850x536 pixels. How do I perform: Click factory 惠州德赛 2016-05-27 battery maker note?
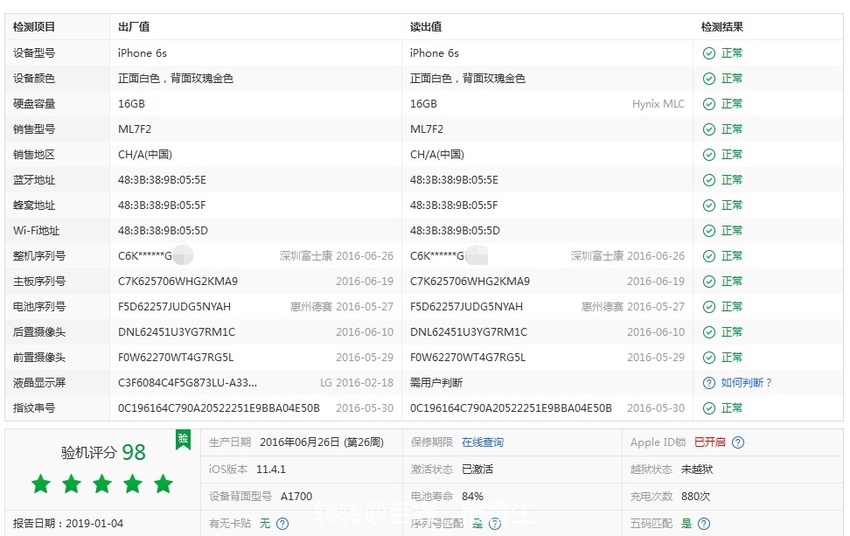(342, 307)
